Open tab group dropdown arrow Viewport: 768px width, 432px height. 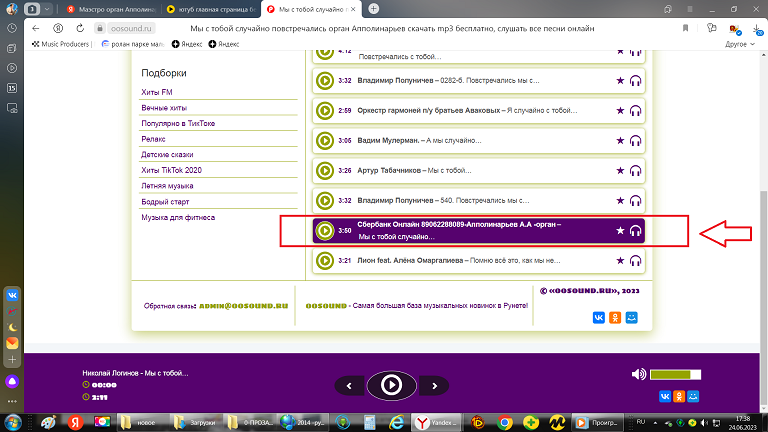coord(47,9)
